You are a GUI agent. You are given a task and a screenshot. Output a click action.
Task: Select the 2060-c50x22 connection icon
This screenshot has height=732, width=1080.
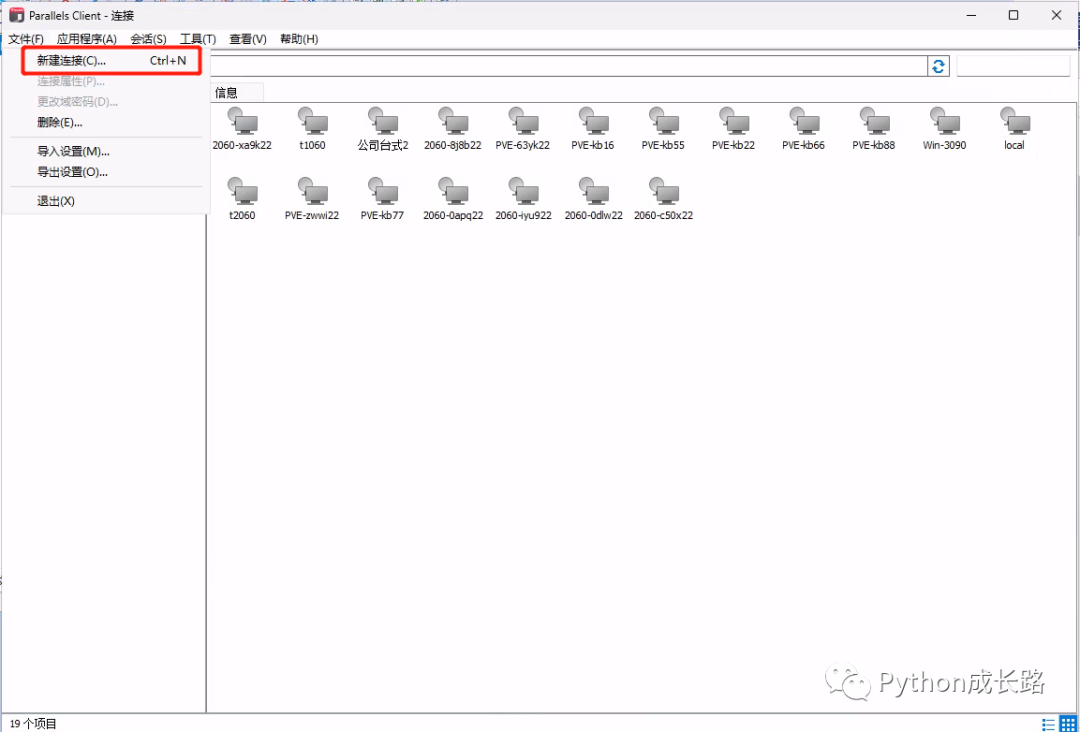click(663, 190)
